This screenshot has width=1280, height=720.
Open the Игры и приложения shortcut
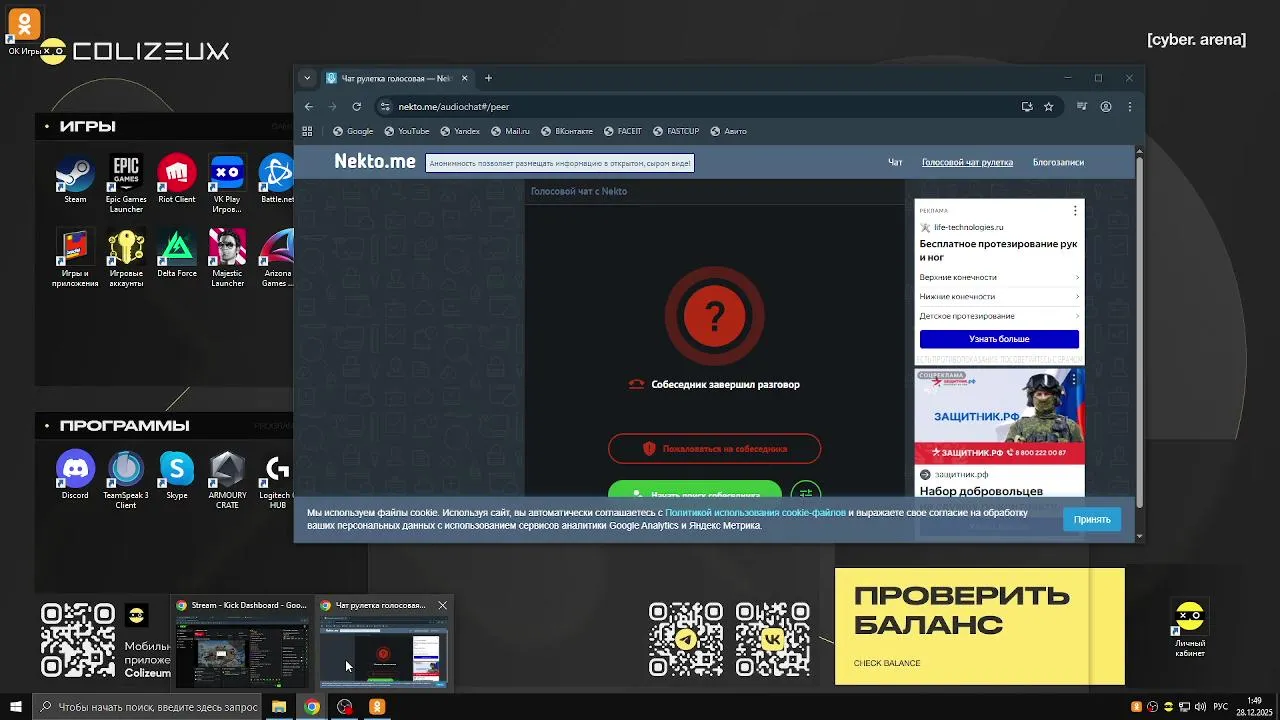[x=75, y=259]
